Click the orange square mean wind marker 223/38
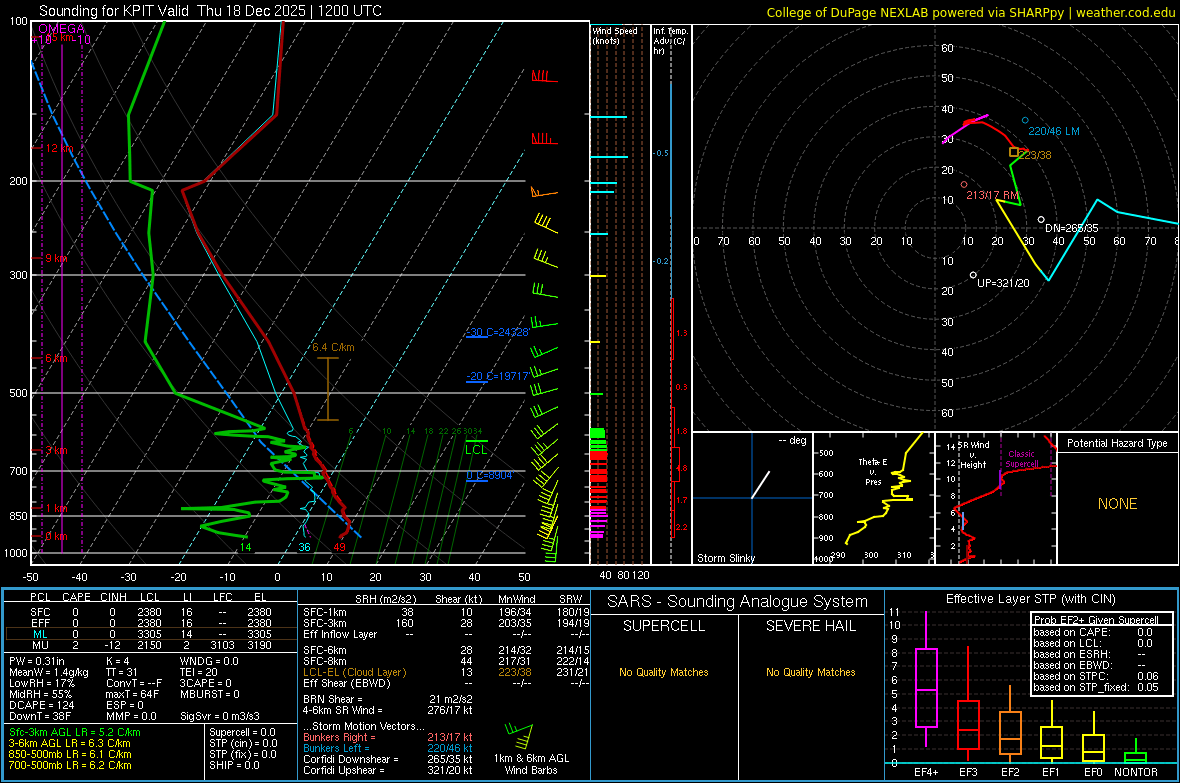Viewport: 1180px width, 783px height. pos(1014,152)
